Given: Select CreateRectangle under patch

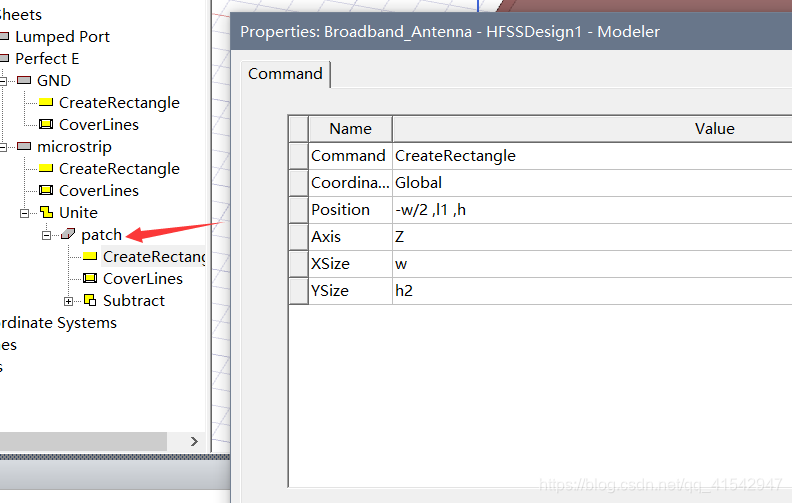Looking at the screenshot, I should [x=154, y=257].
